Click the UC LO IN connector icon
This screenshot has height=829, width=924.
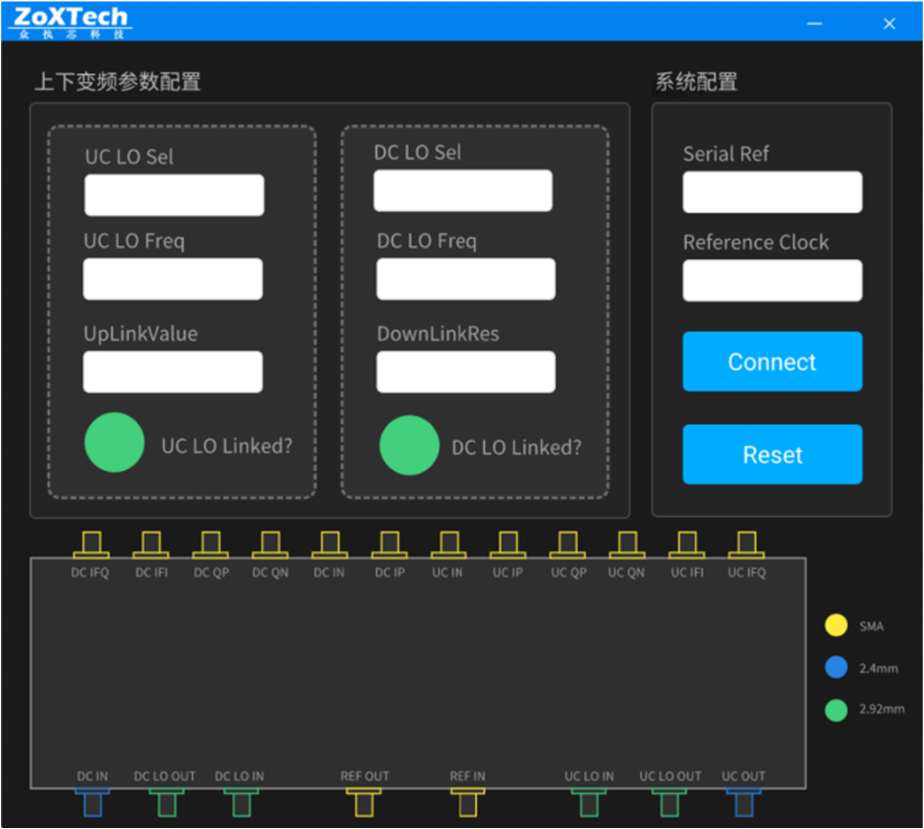pyautogui.click(x=589, y=802)
